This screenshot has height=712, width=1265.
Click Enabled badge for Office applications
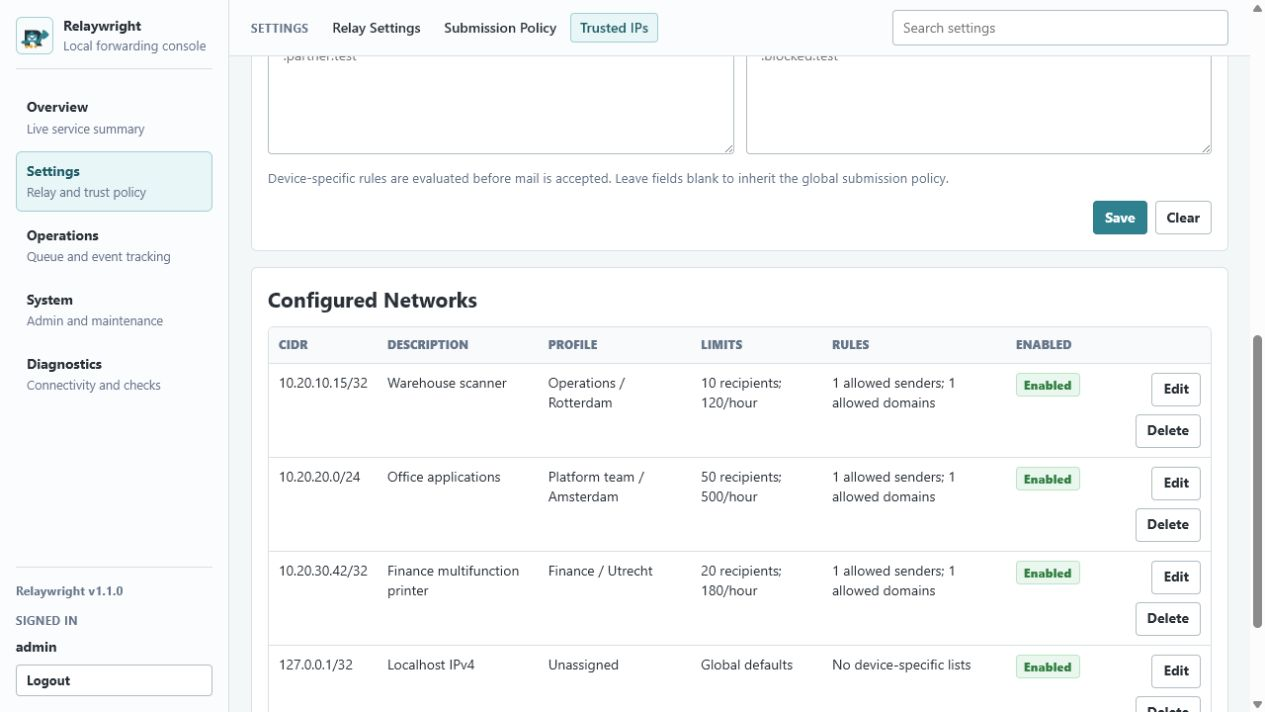point(1048,479)
